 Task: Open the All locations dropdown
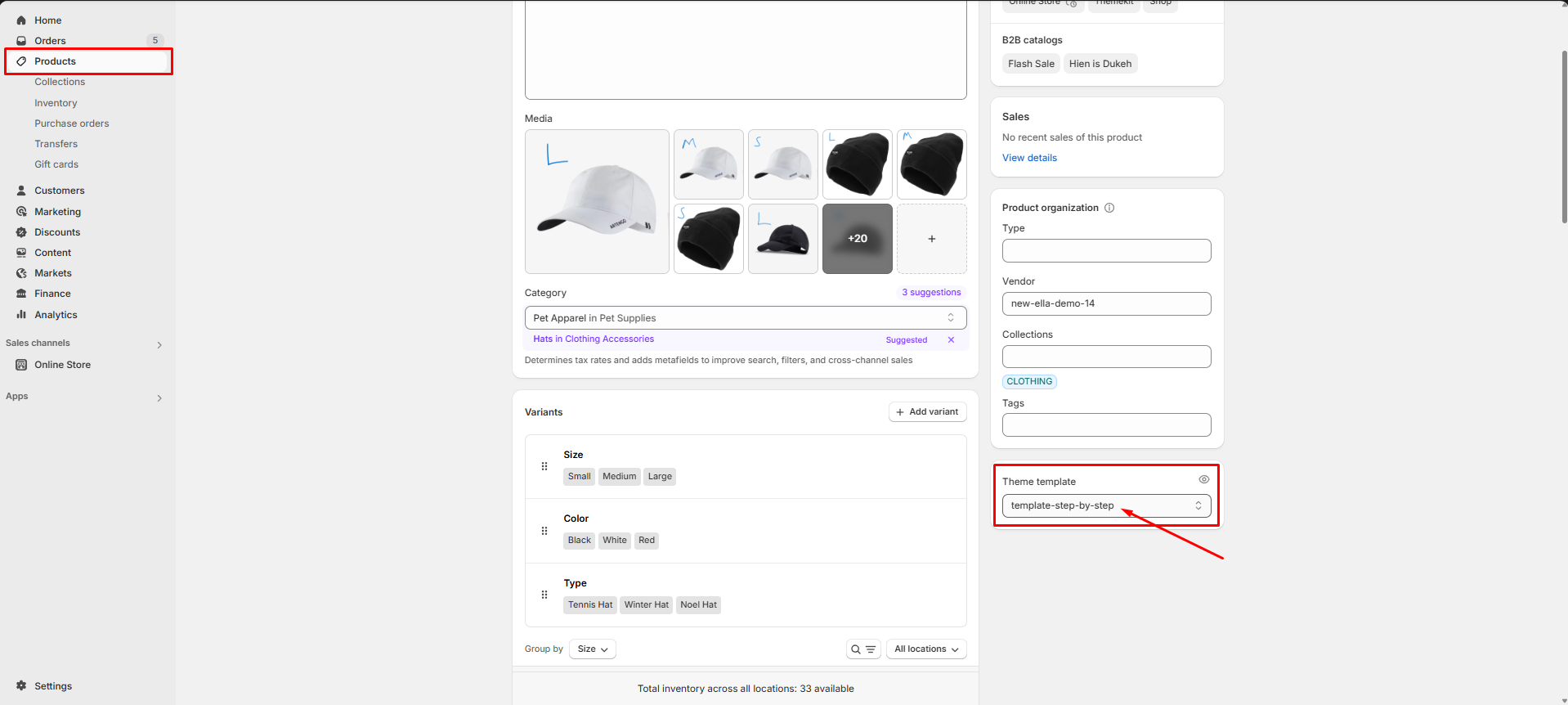925,649
